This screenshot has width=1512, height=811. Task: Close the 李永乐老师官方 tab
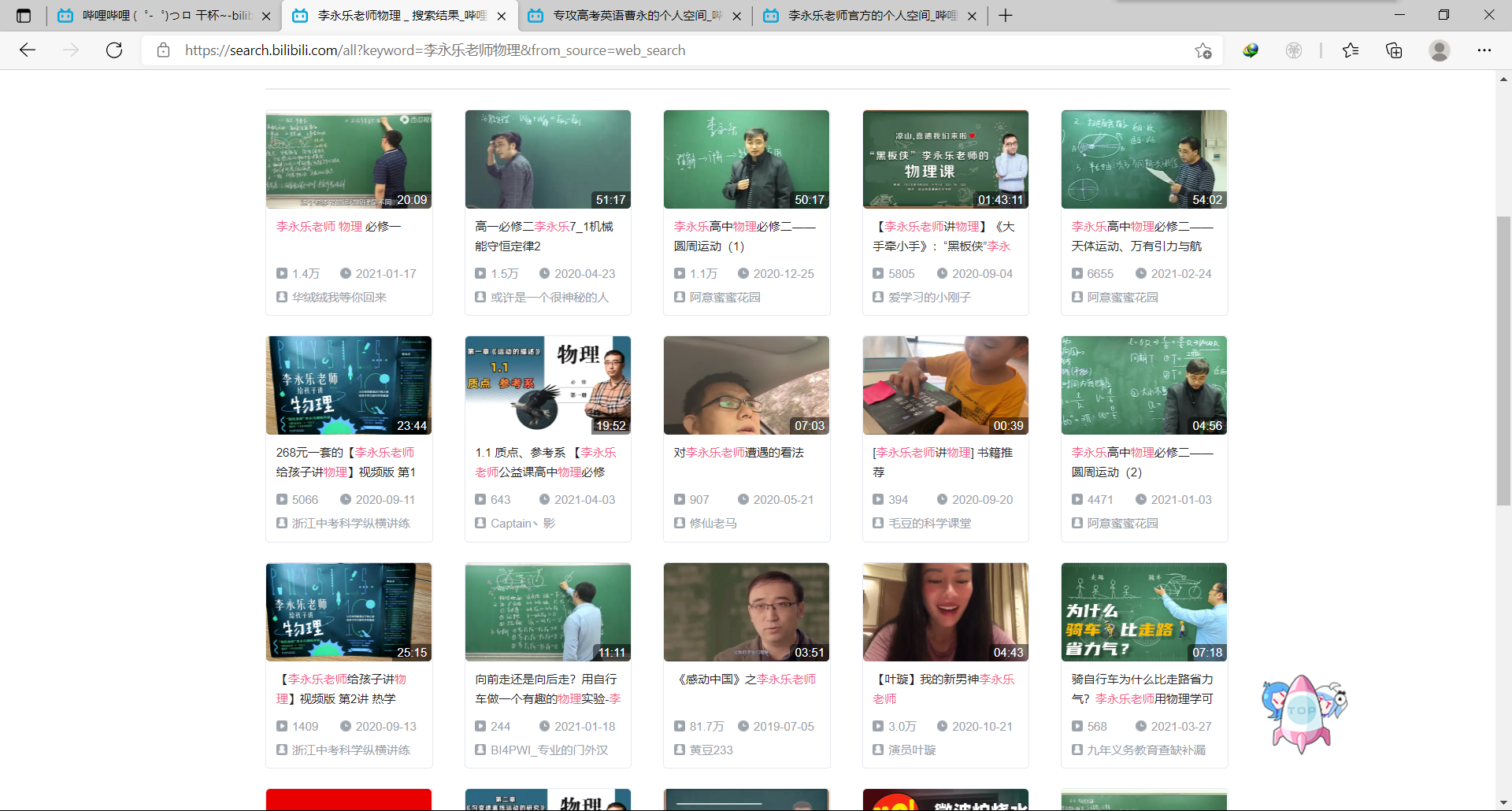[972, 16]
